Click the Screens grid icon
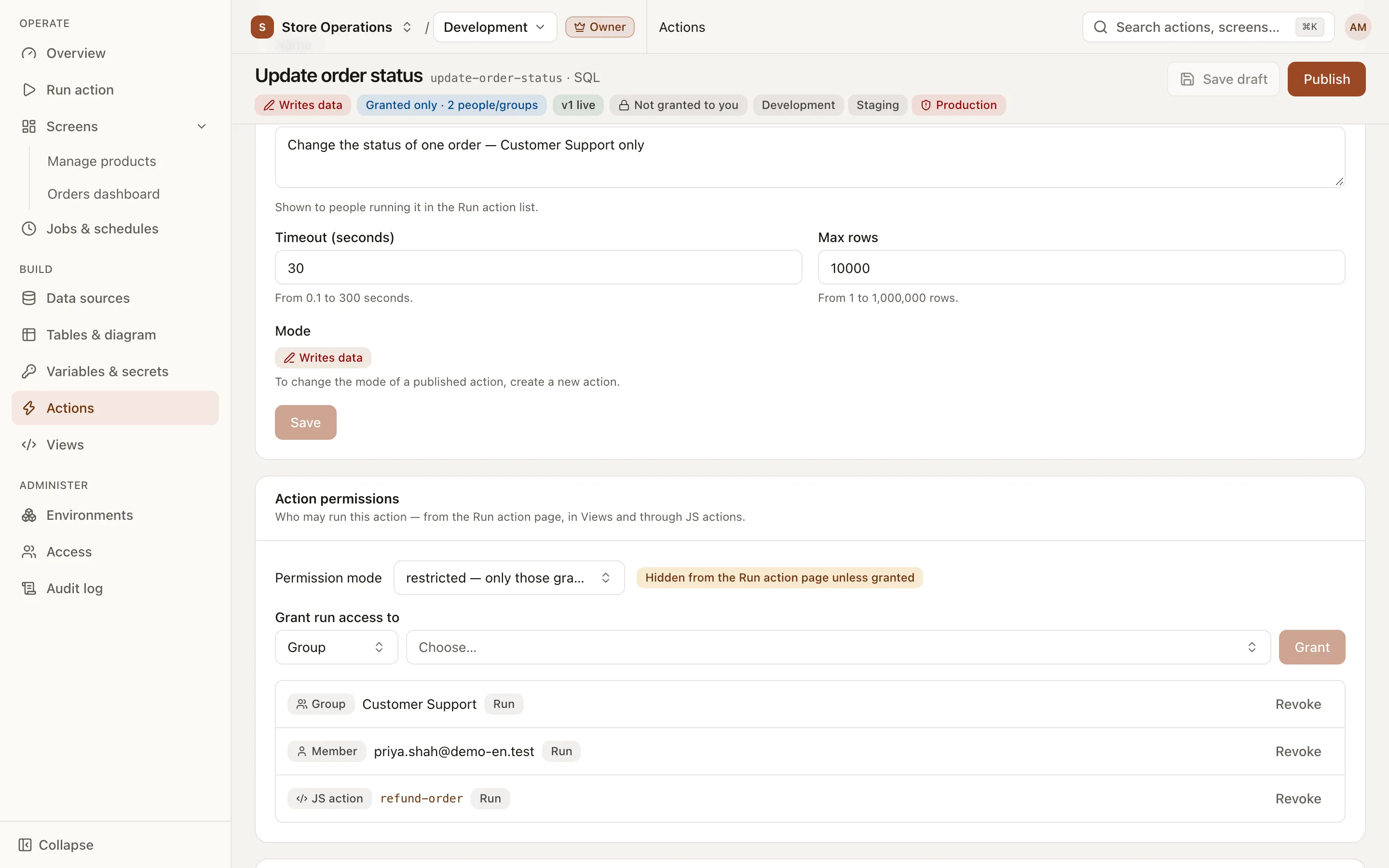Image resolution: width=1389 pixels, height=868 pixels. click(29, 126)
